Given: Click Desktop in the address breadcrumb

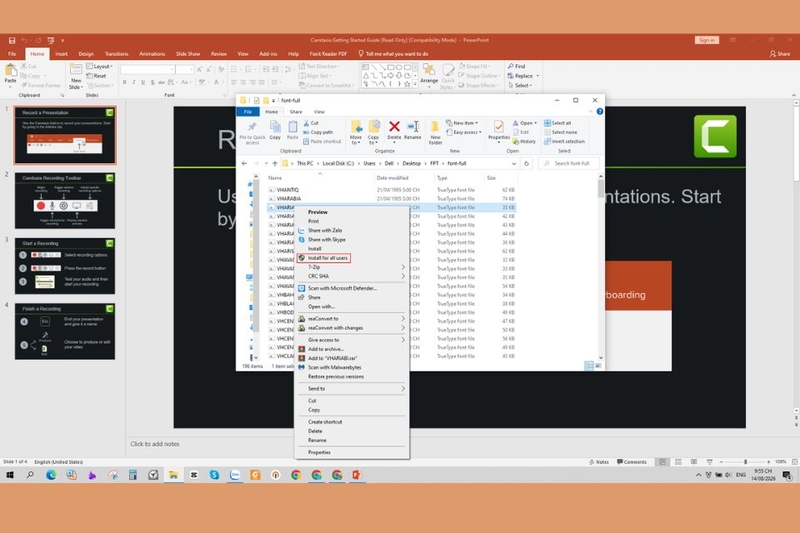Looking at the screenshot, I should click(x=411, y=164).
